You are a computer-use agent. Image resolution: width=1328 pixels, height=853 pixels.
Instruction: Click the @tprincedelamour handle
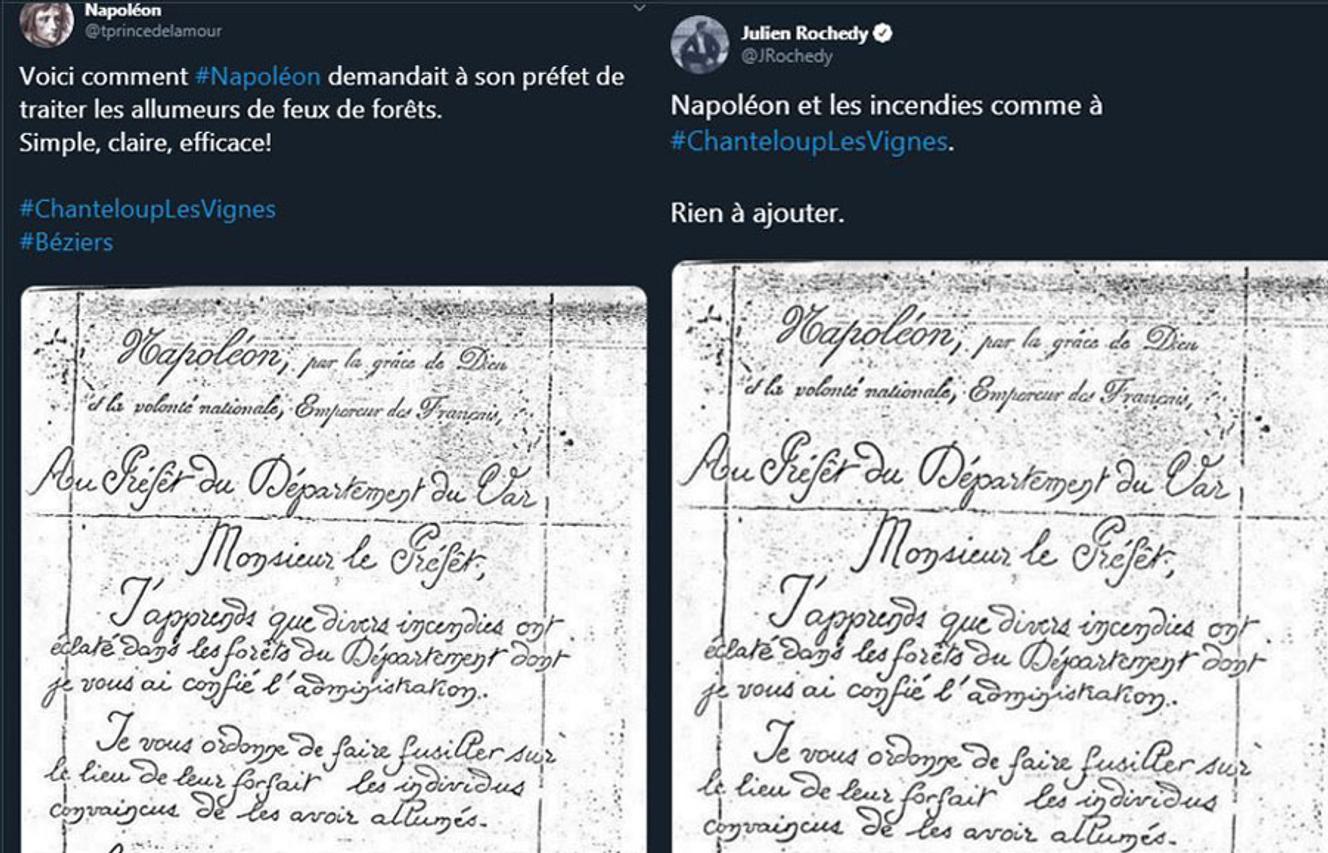click(x=153, y=31)
